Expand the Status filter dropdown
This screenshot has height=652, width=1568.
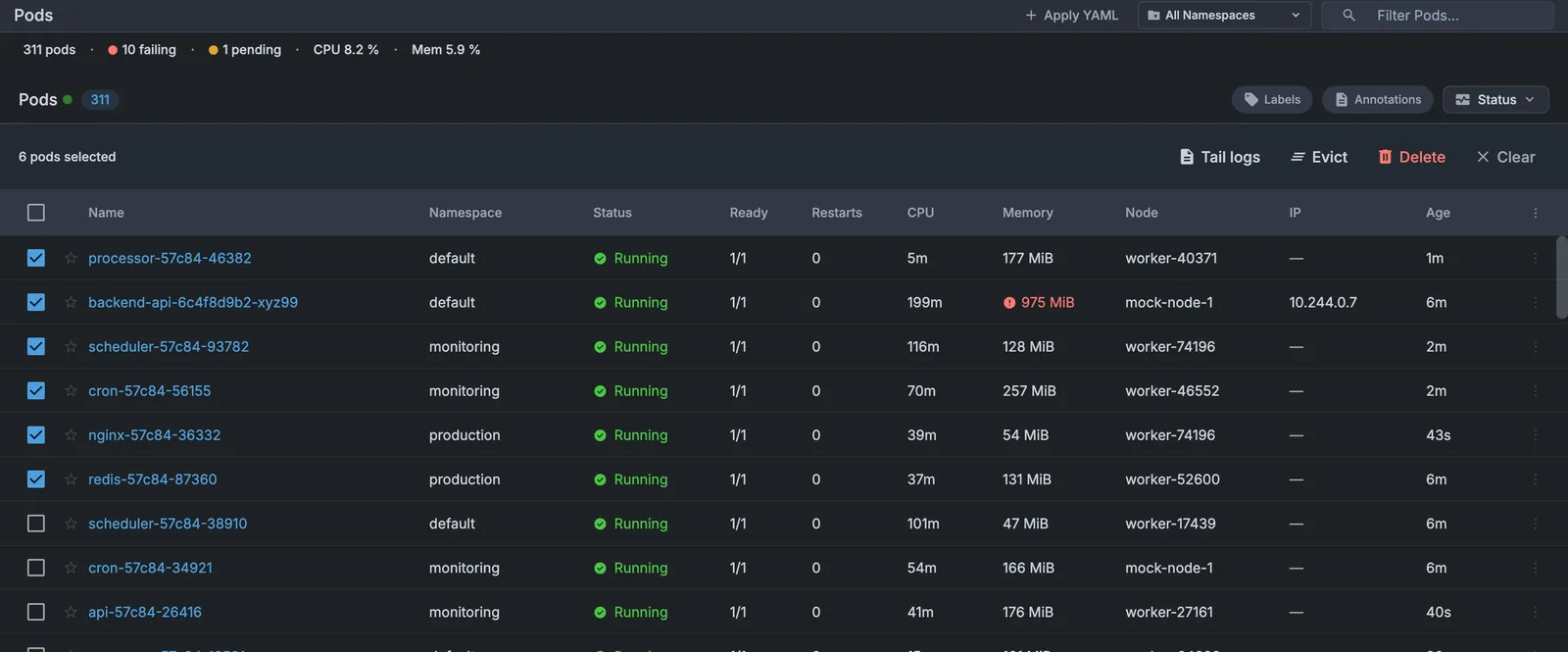[1495, 100]
